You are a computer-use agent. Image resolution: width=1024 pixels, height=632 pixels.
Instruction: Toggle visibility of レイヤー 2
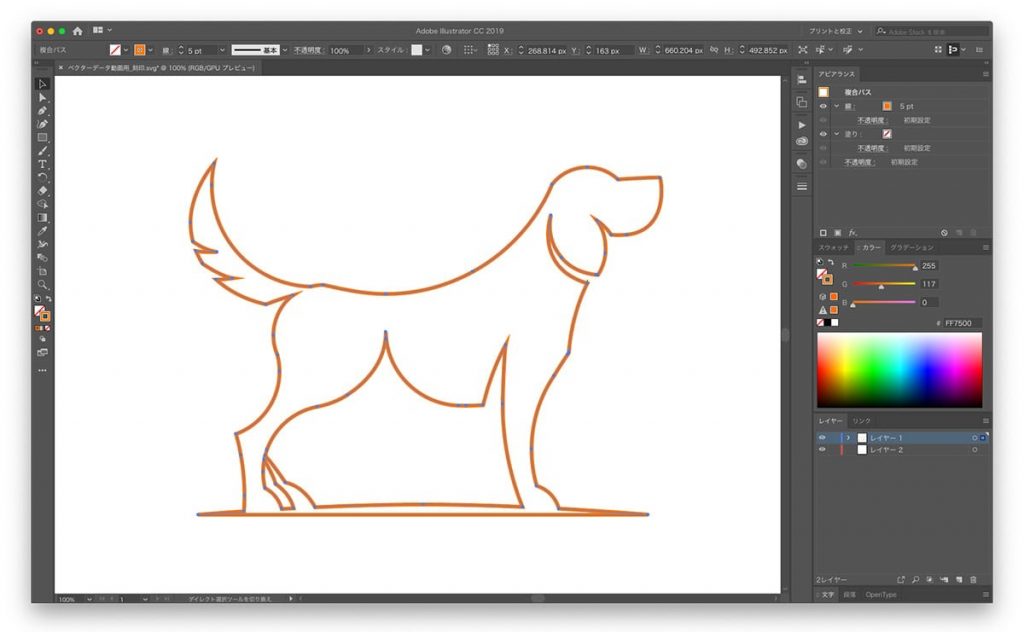pos(823,451)
